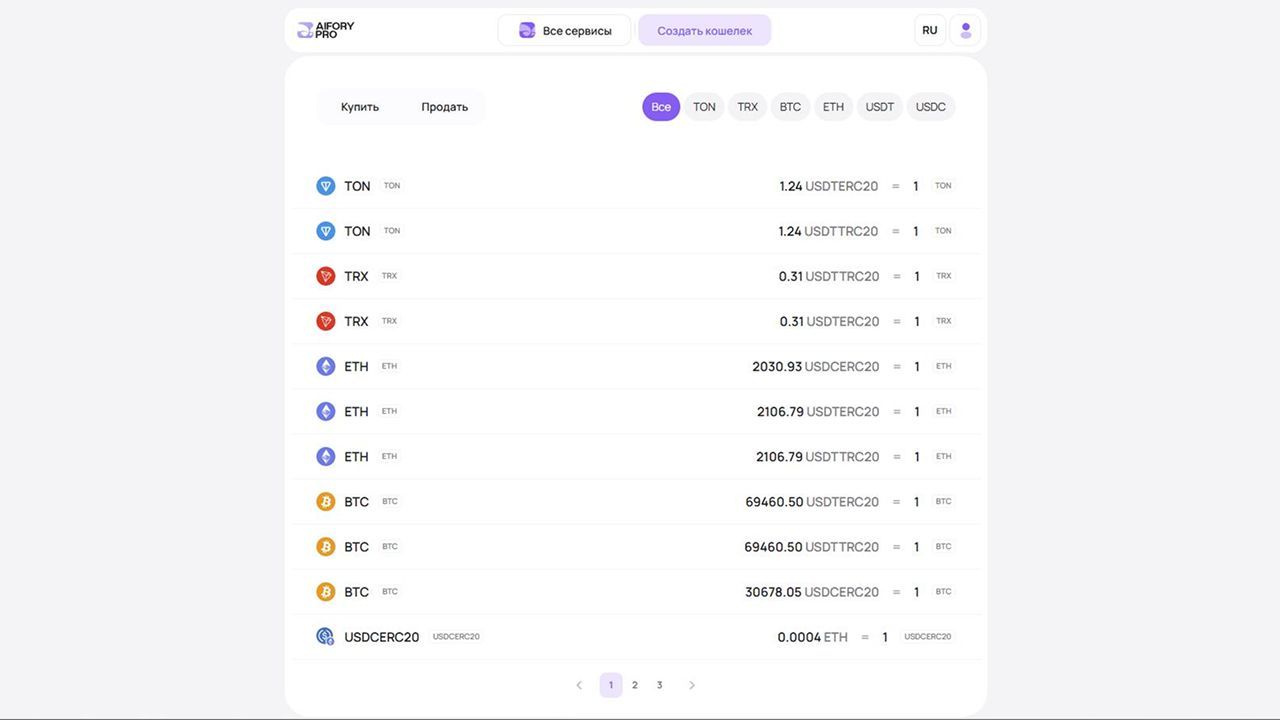Filter list by BTC
The width and height of the screenshot is (1280, 720).
tap(790, 107)
